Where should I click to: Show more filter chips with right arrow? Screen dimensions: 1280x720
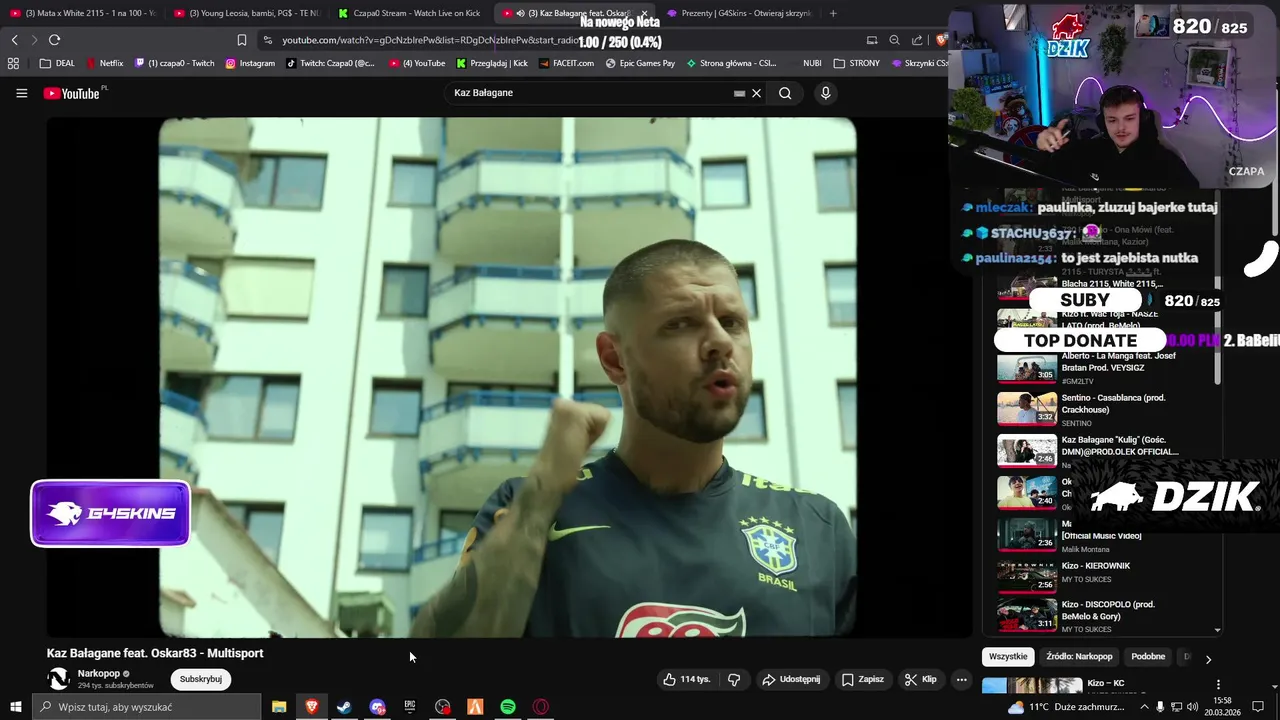(x=1208, y=659)
